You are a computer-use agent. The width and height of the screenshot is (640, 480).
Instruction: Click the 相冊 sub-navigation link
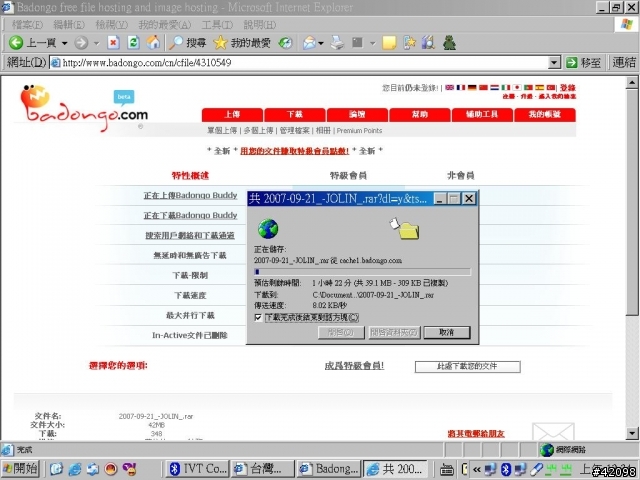click(323, 130)
